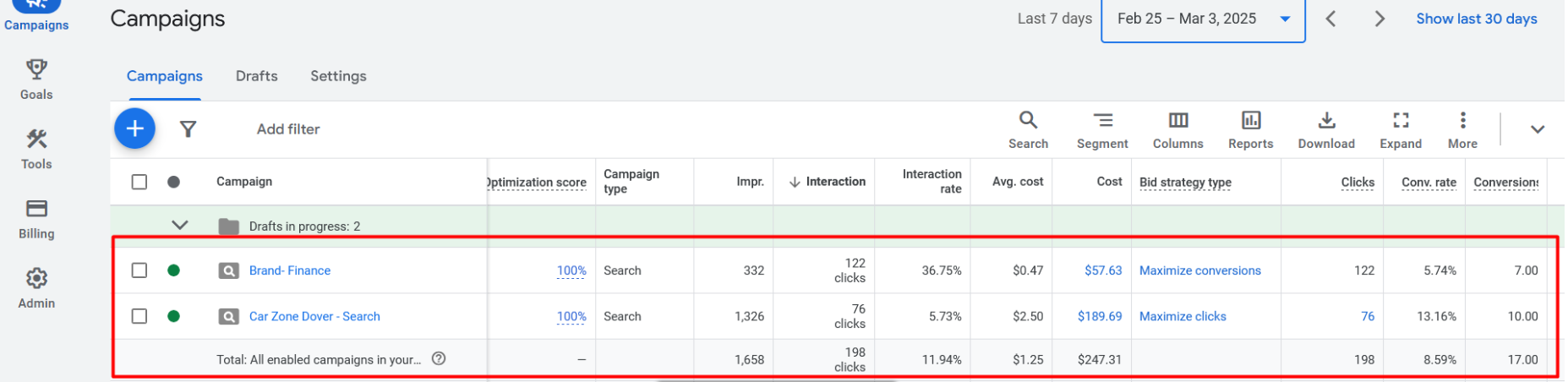Collapse the Drafts in progress row

(179, 226)
